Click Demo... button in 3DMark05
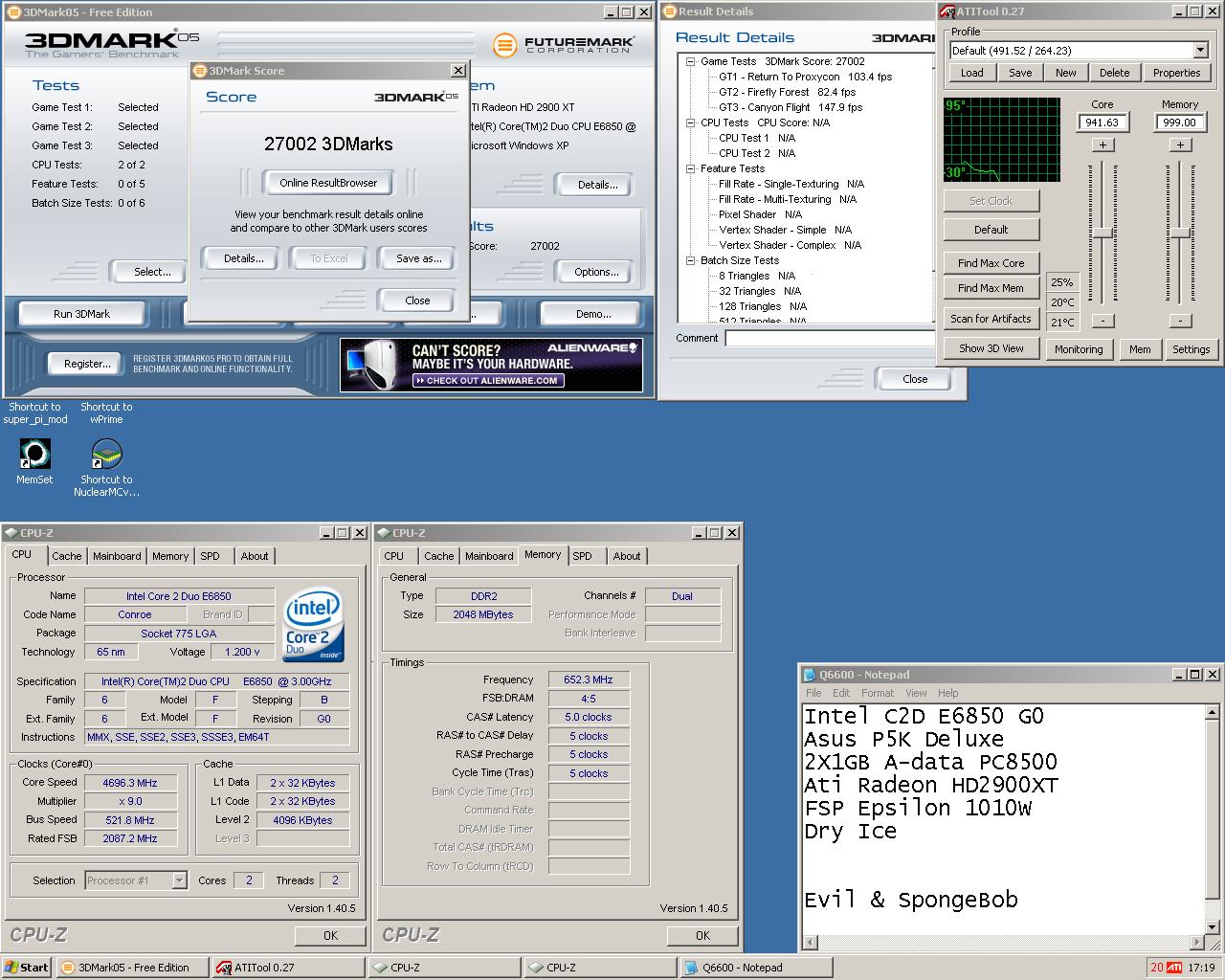 coord(593,314)
